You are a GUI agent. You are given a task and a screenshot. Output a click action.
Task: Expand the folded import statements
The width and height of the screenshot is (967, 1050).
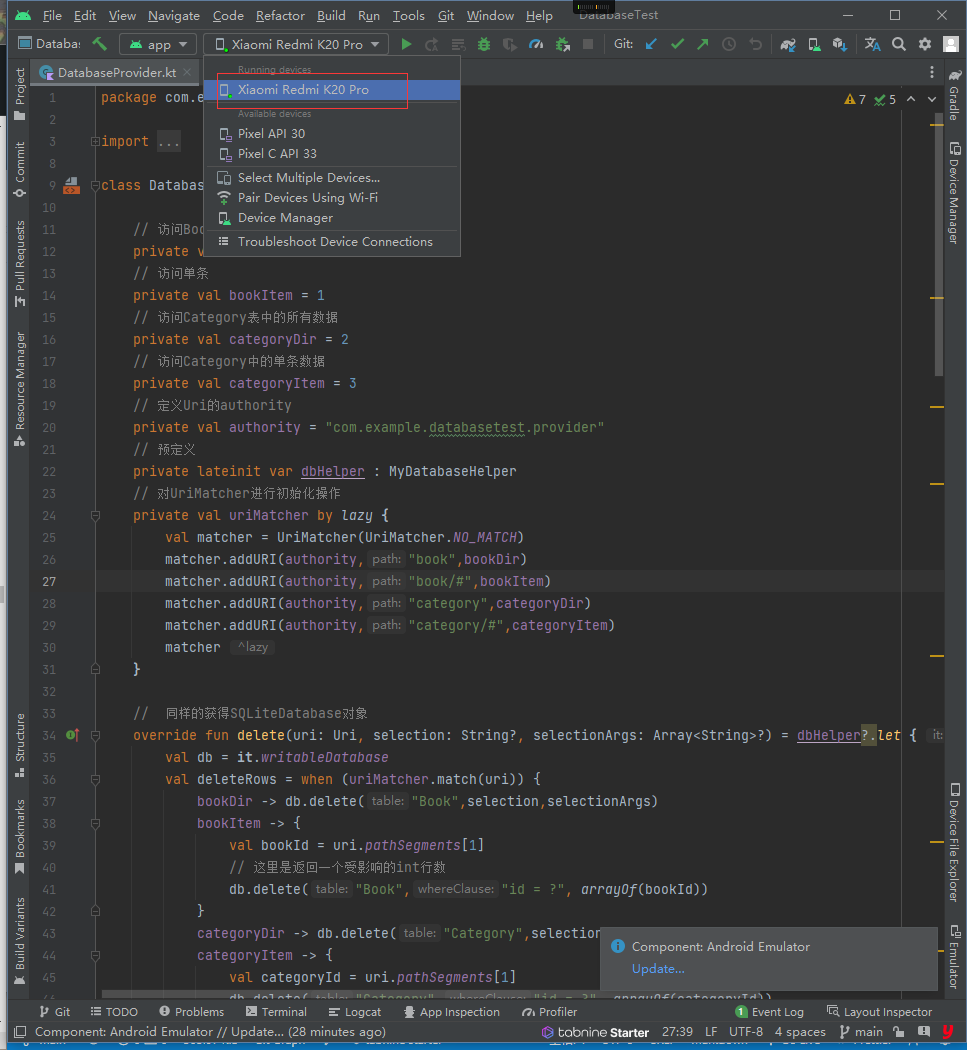click(x=95, y=142)
